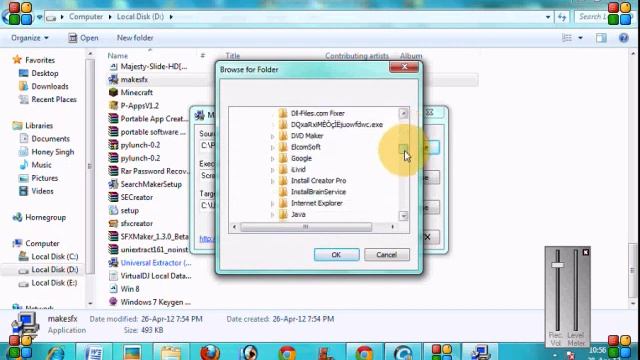The height and width of the screenshot is (360, 640).
Task: Click folder tree scroll down arrow
Action: click(403, 216)
